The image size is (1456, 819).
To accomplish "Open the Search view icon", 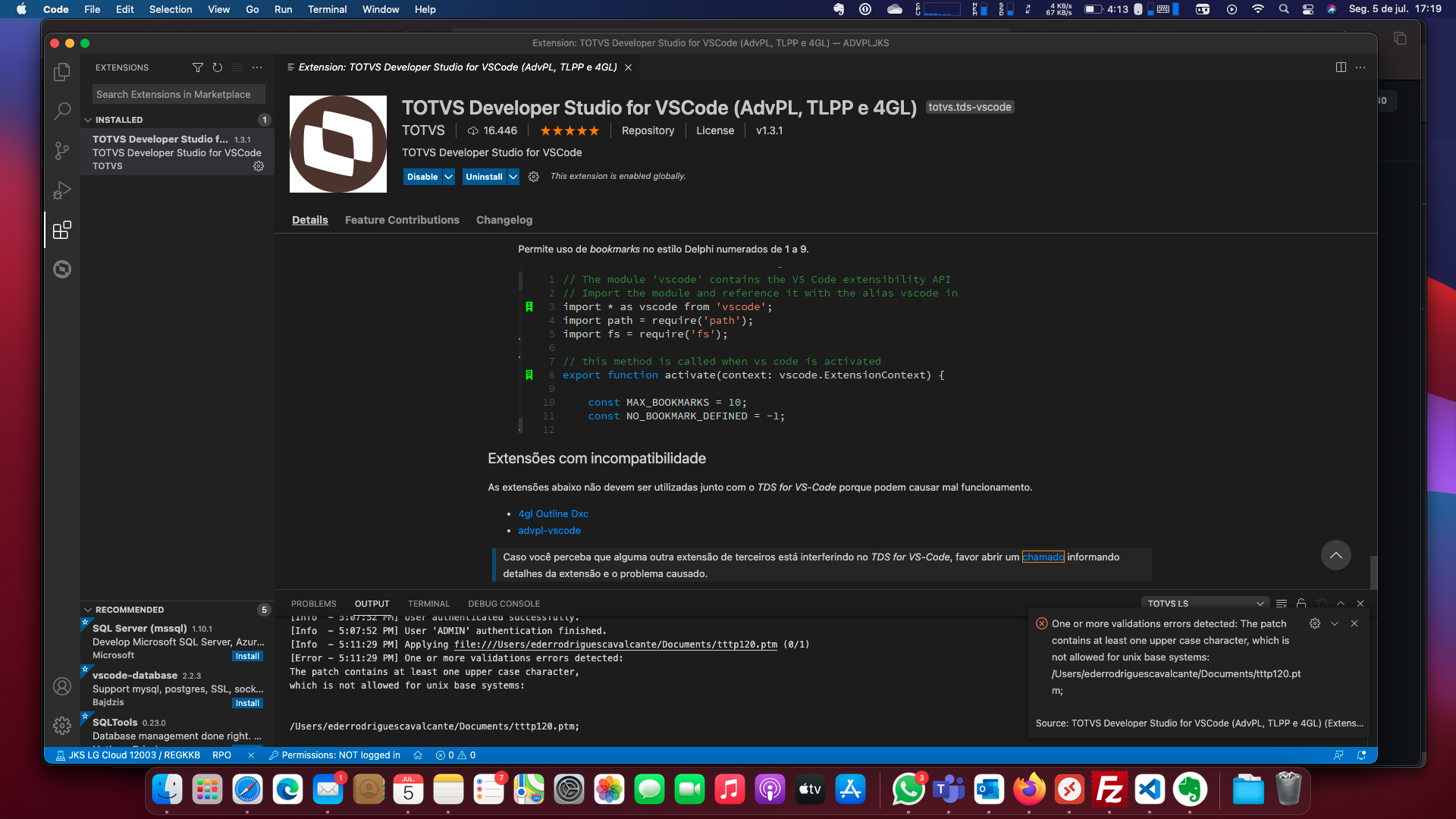I will (x=61, y=111).
